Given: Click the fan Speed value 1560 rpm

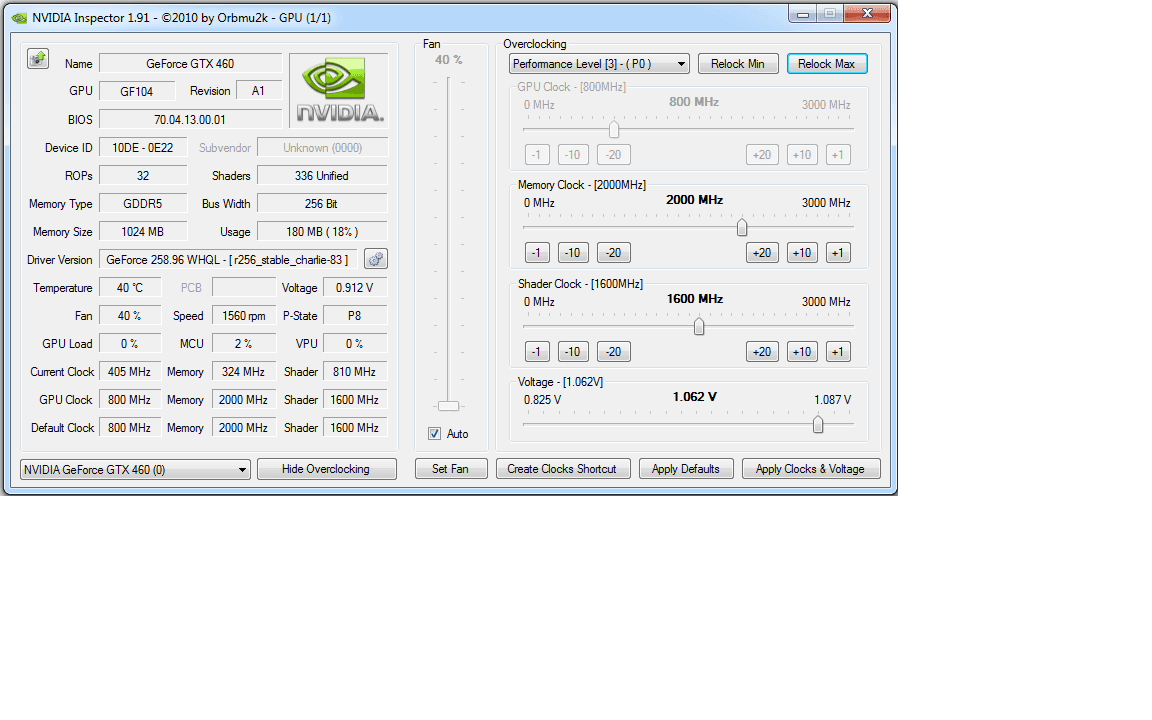Looking at the screenshot, I should tap(244, 316).
